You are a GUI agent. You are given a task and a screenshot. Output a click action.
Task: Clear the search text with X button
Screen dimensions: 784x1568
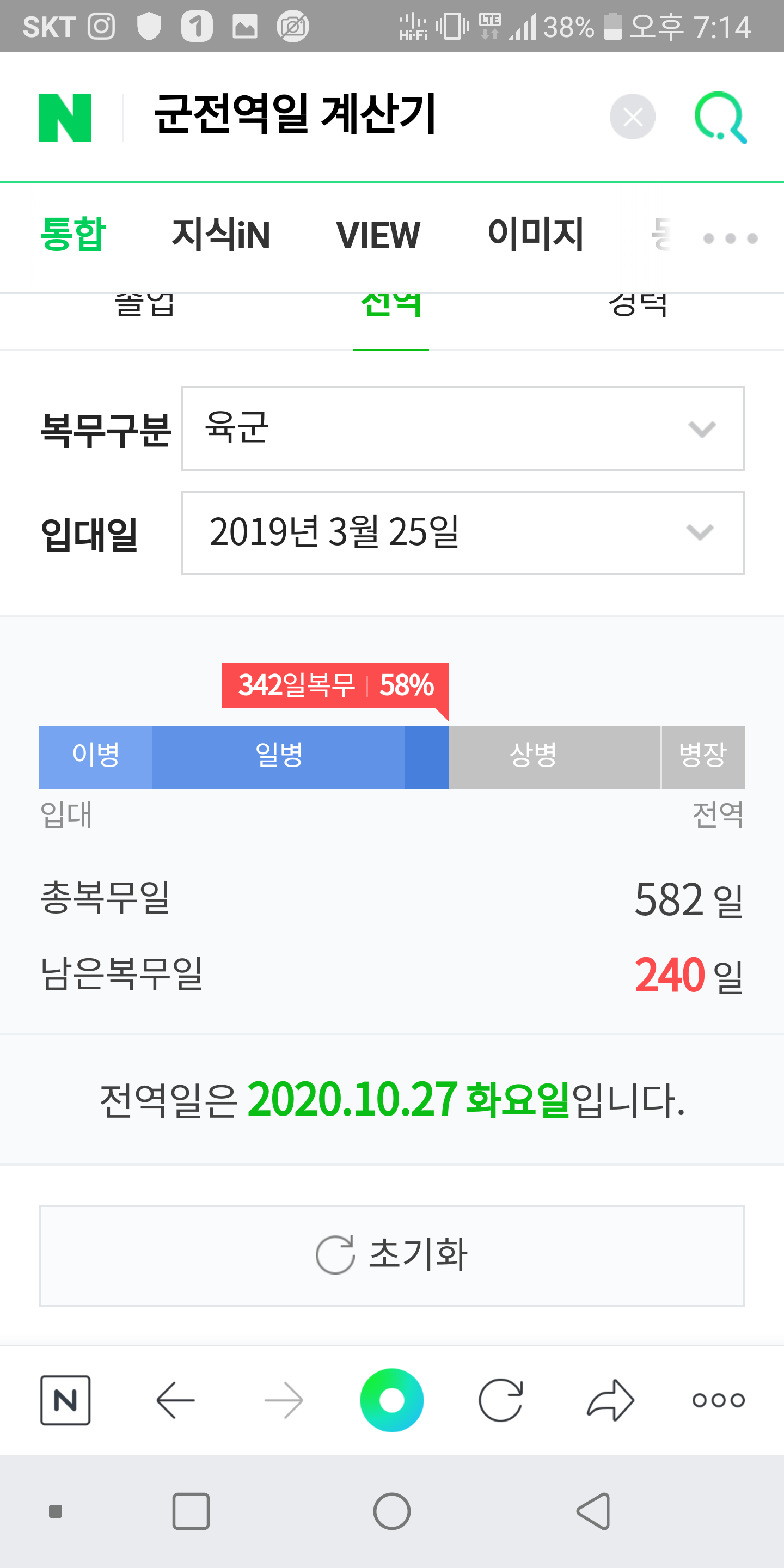coord(632,117)
